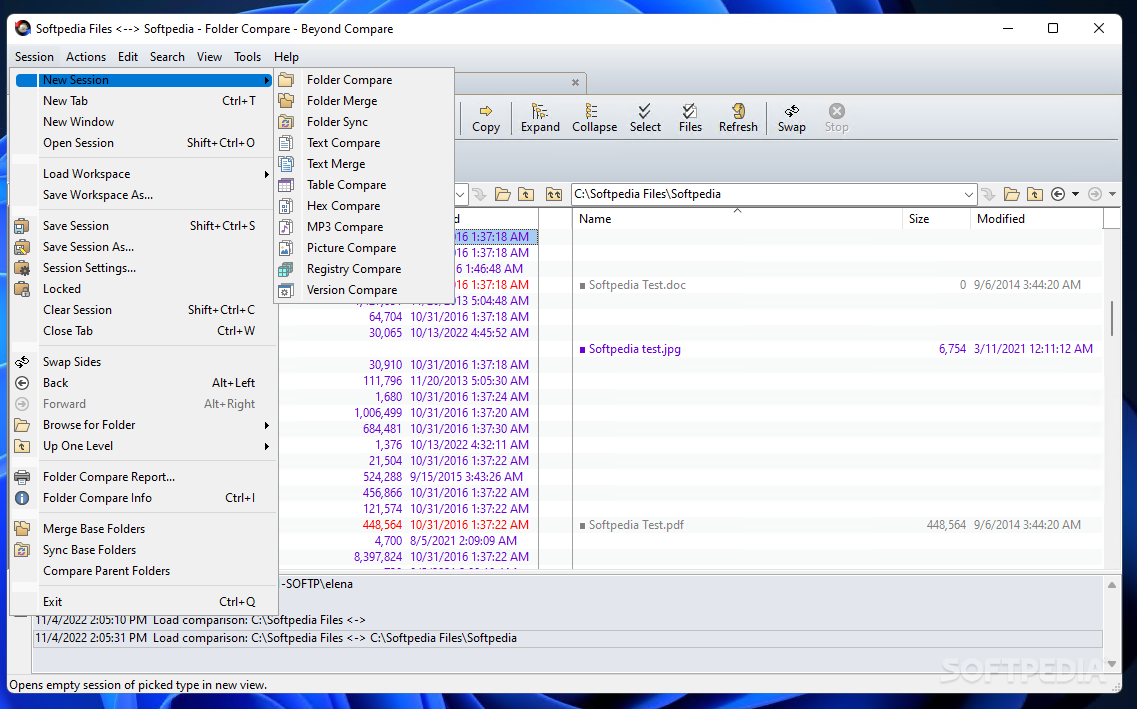Image resolution: width=1137 pixels, height=709 pixels.
Task: Click Back menu item
Action: [144, 383]
